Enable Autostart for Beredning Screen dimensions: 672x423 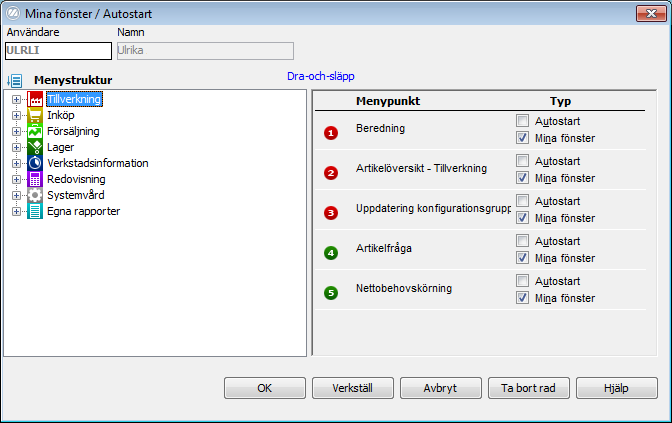[522, 120]
